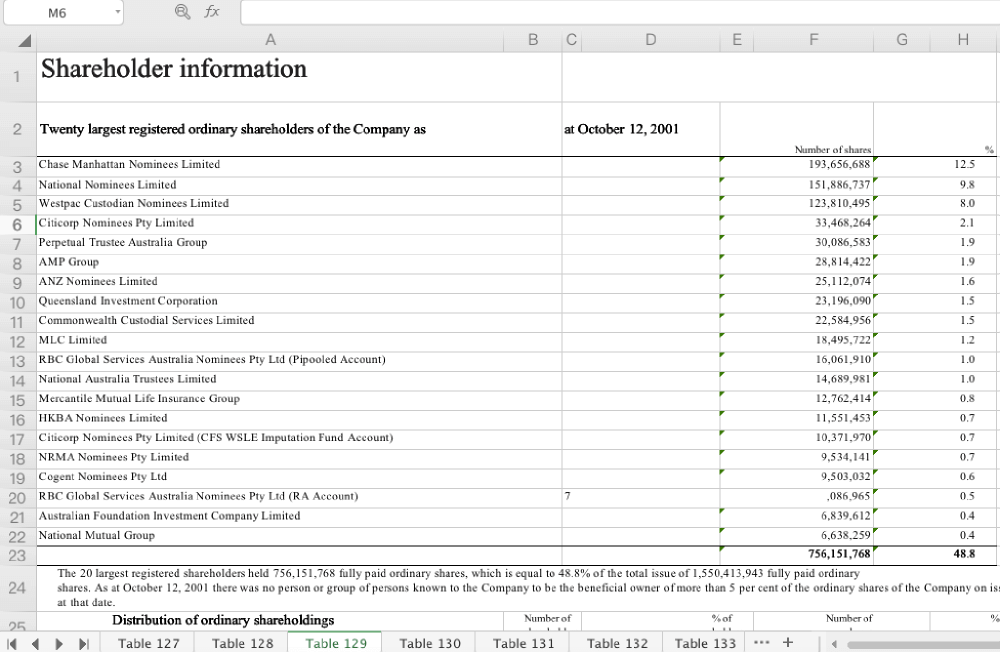This screenshot has width=1000, height=652.
Task: Select row 6 header
Action: pyautogui.click(x=18, y=223)
